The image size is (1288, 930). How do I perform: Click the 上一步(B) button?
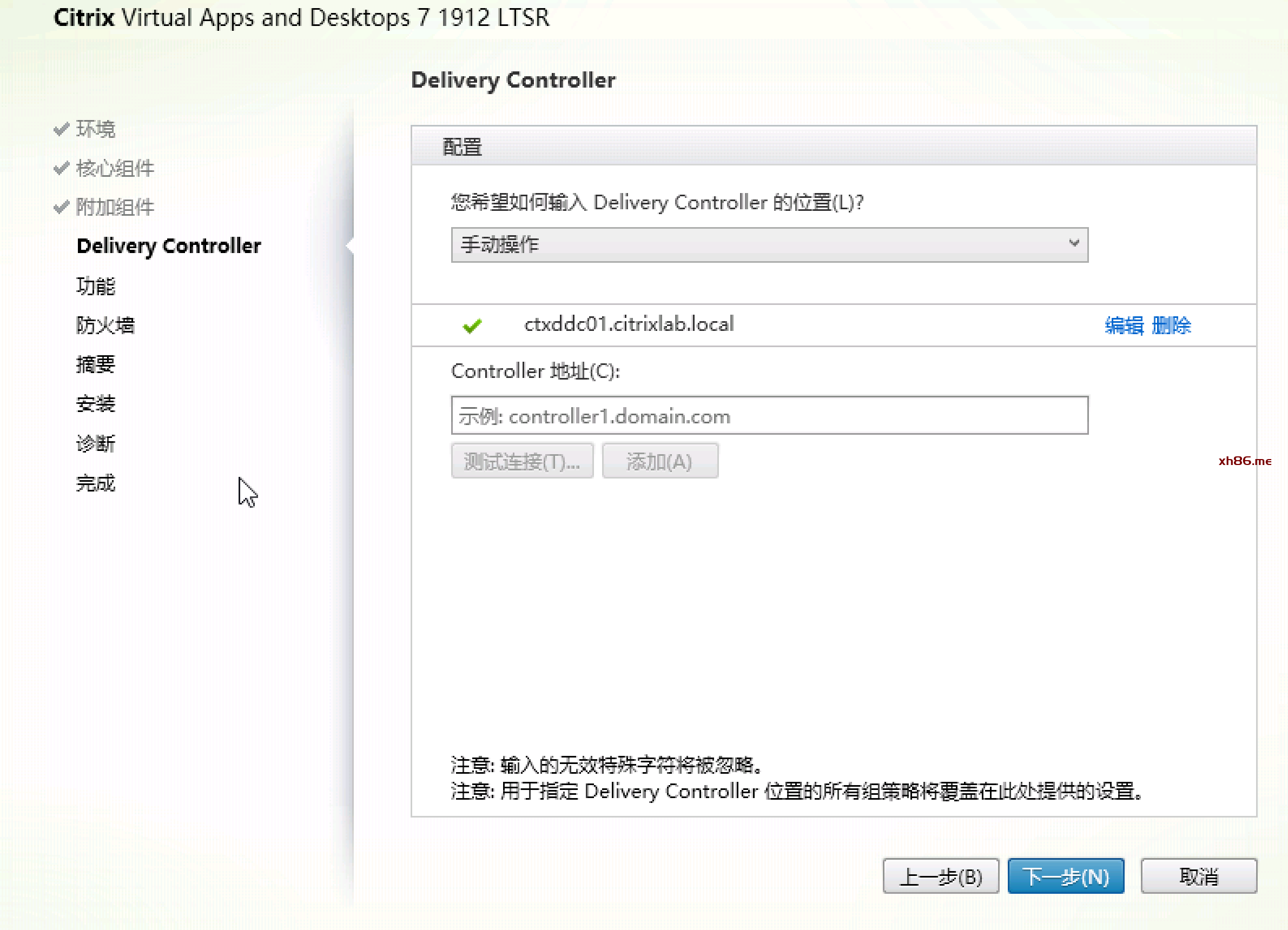click(x=941, y=876)
